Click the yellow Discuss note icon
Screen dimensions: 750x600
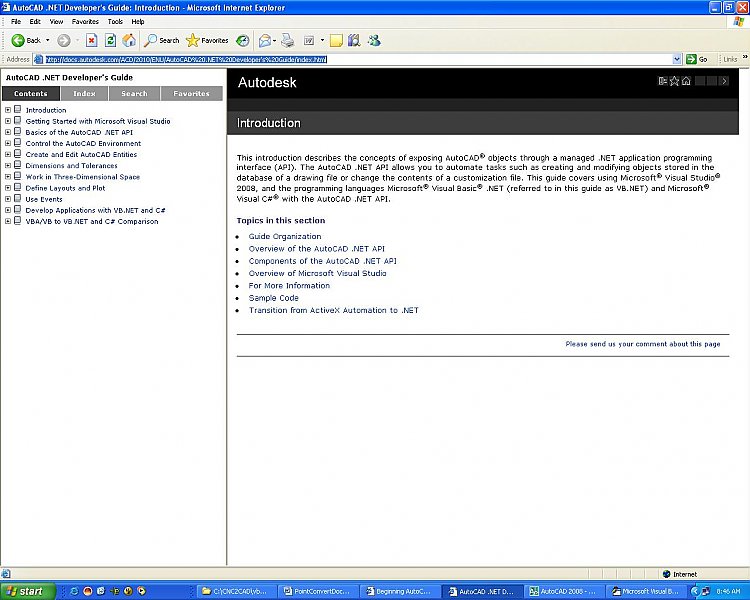point(336,41)
